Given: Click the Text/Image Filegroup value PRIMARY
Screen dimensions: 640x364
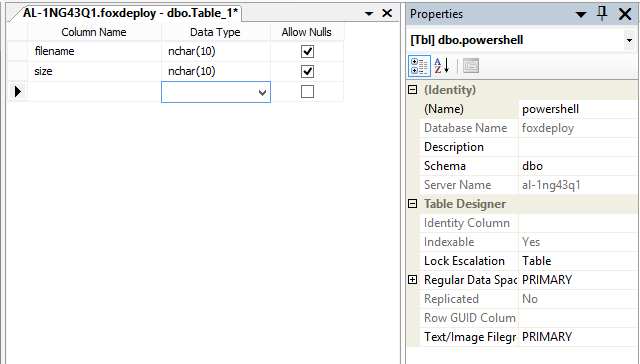Looking at the screenshot, I should tap(578, 337).
